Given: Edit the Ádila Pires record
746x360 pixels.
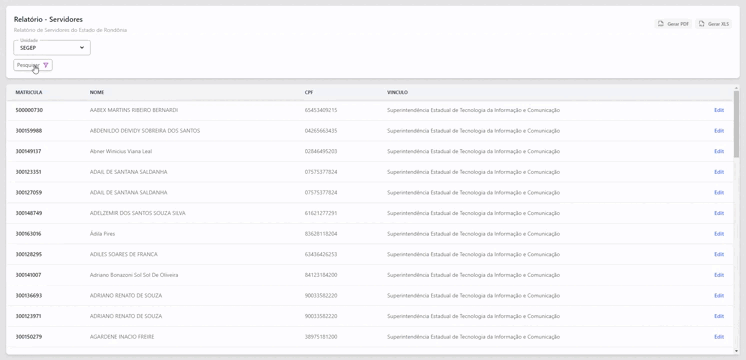Looking at the screenshot, I should point(719,234).
